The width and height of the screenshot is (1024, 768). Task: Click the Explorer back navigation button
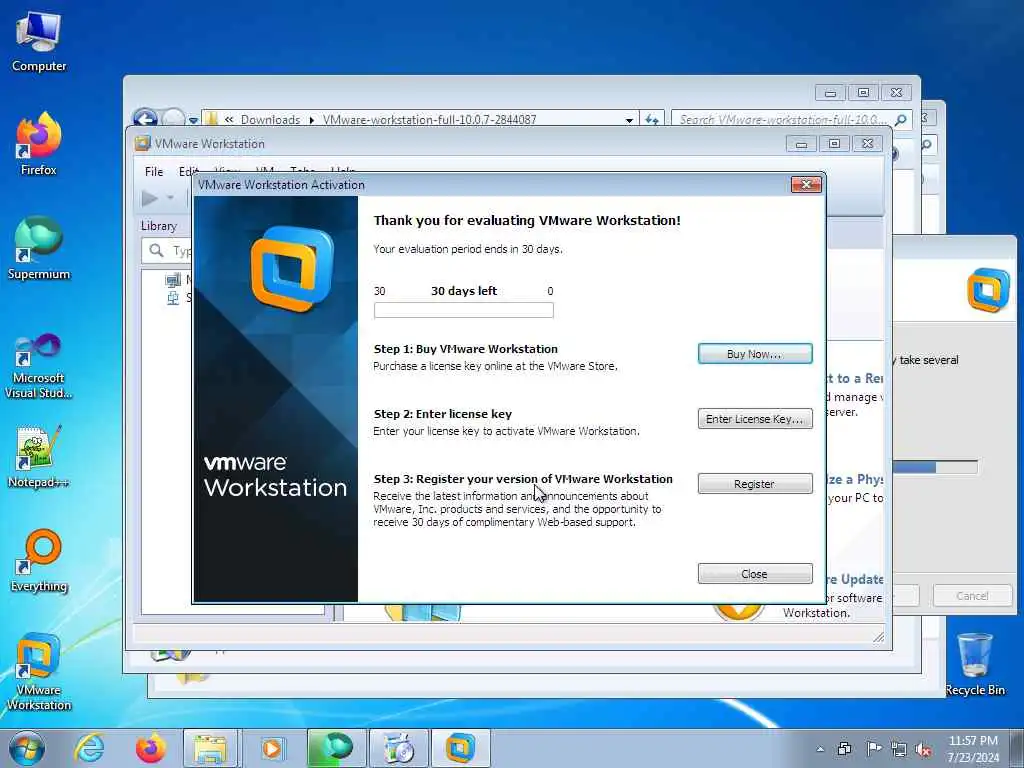tap(145, 118)
